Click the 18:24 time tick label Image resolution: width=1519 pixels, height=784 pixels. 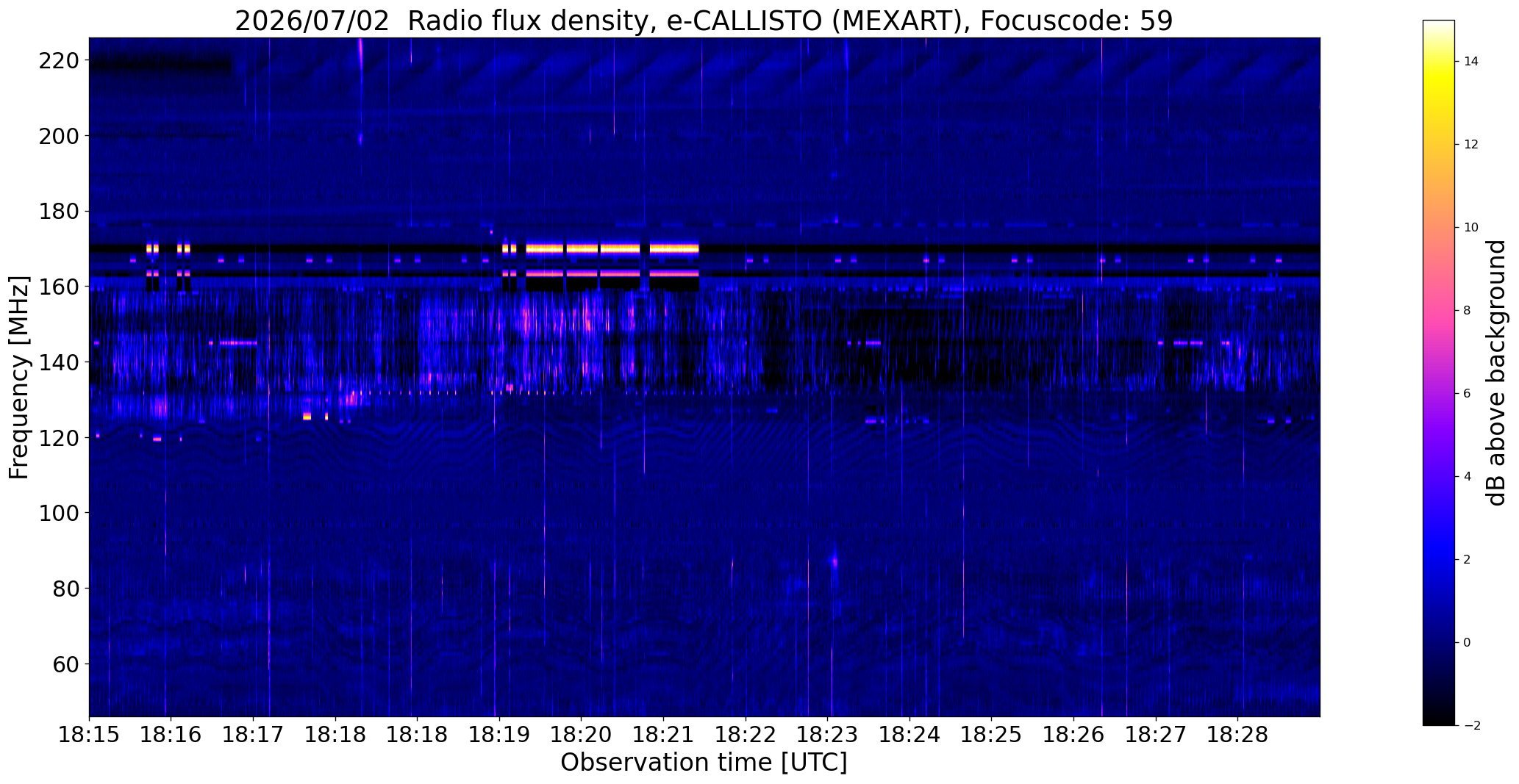(x=910, y=736)
